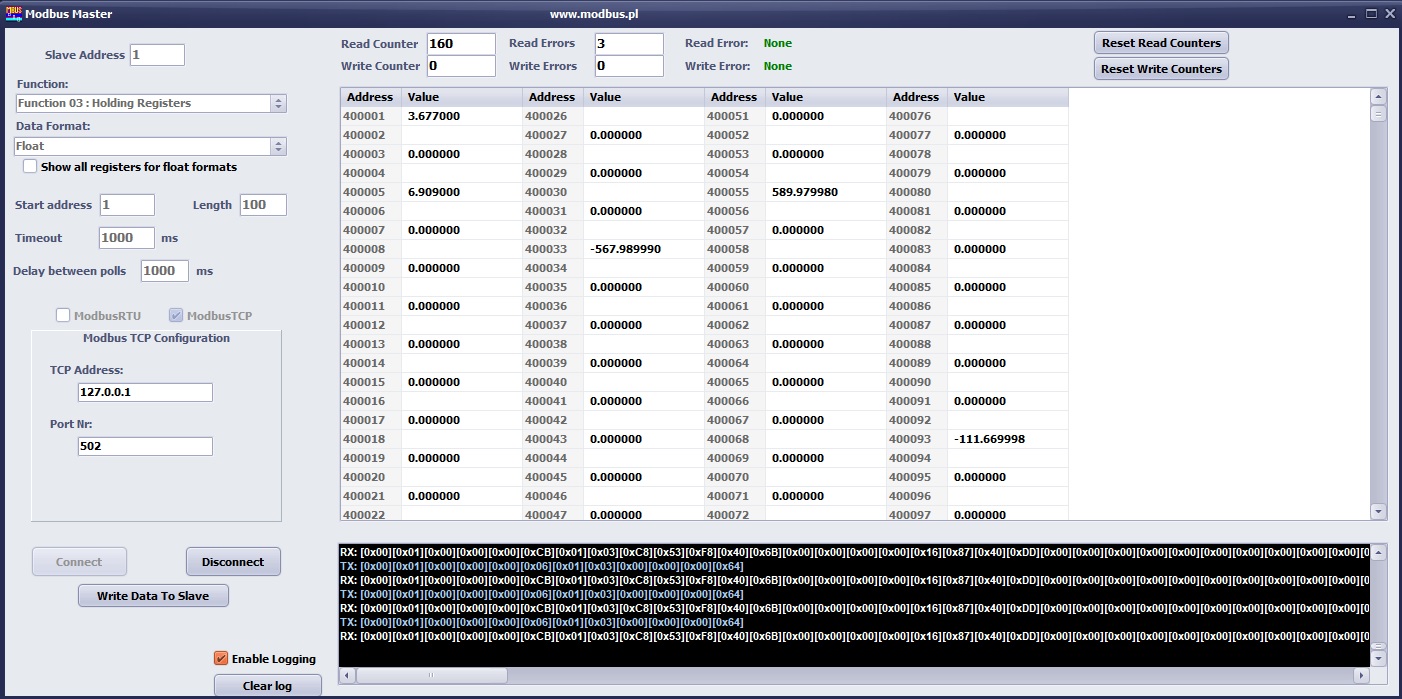Select value 589.979980 at address 400055
This screenshot has width=1402, height=699.
[x=805, y=192]
